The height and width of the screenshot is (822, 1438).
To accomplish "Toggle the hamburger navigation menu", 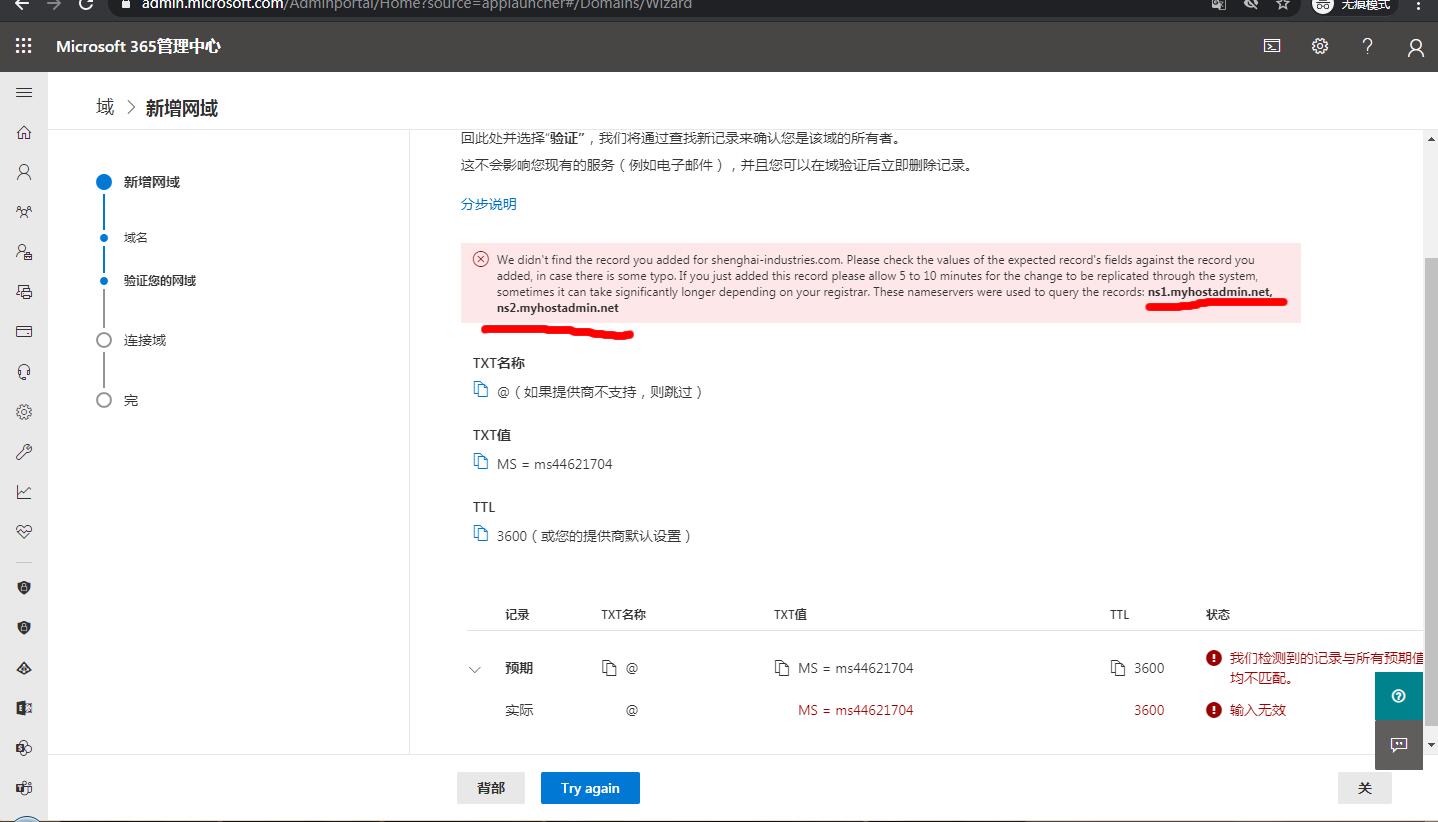I will (x=24, y=92).
